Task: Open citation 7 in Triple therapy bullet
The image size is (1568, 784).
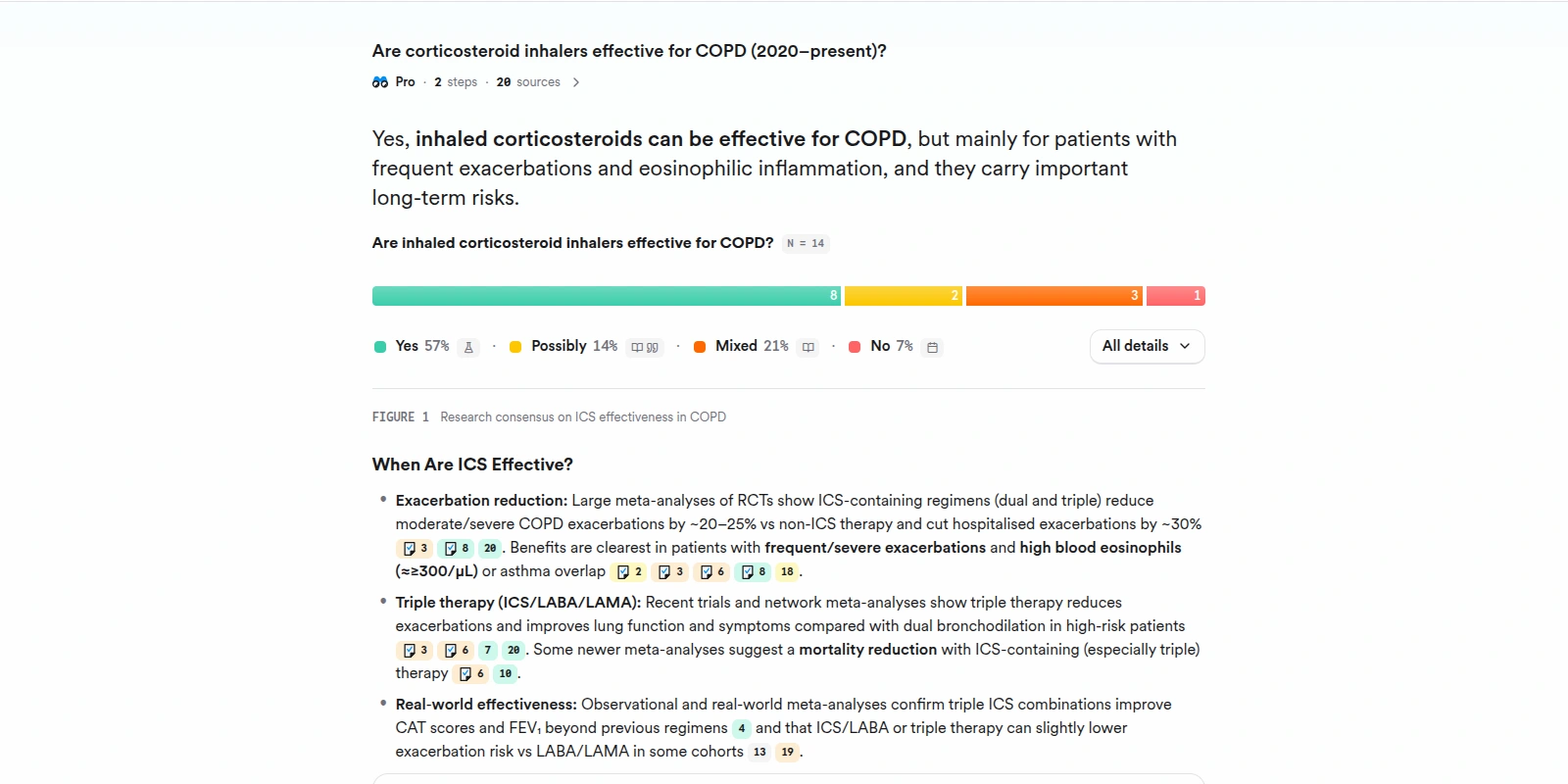Action: [x=488, y=651]
